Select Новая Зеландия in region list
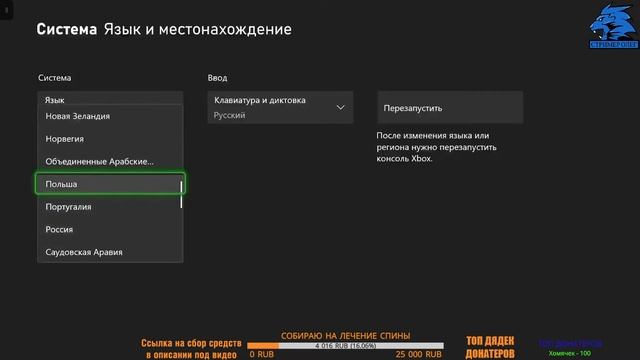 (110, 116)
